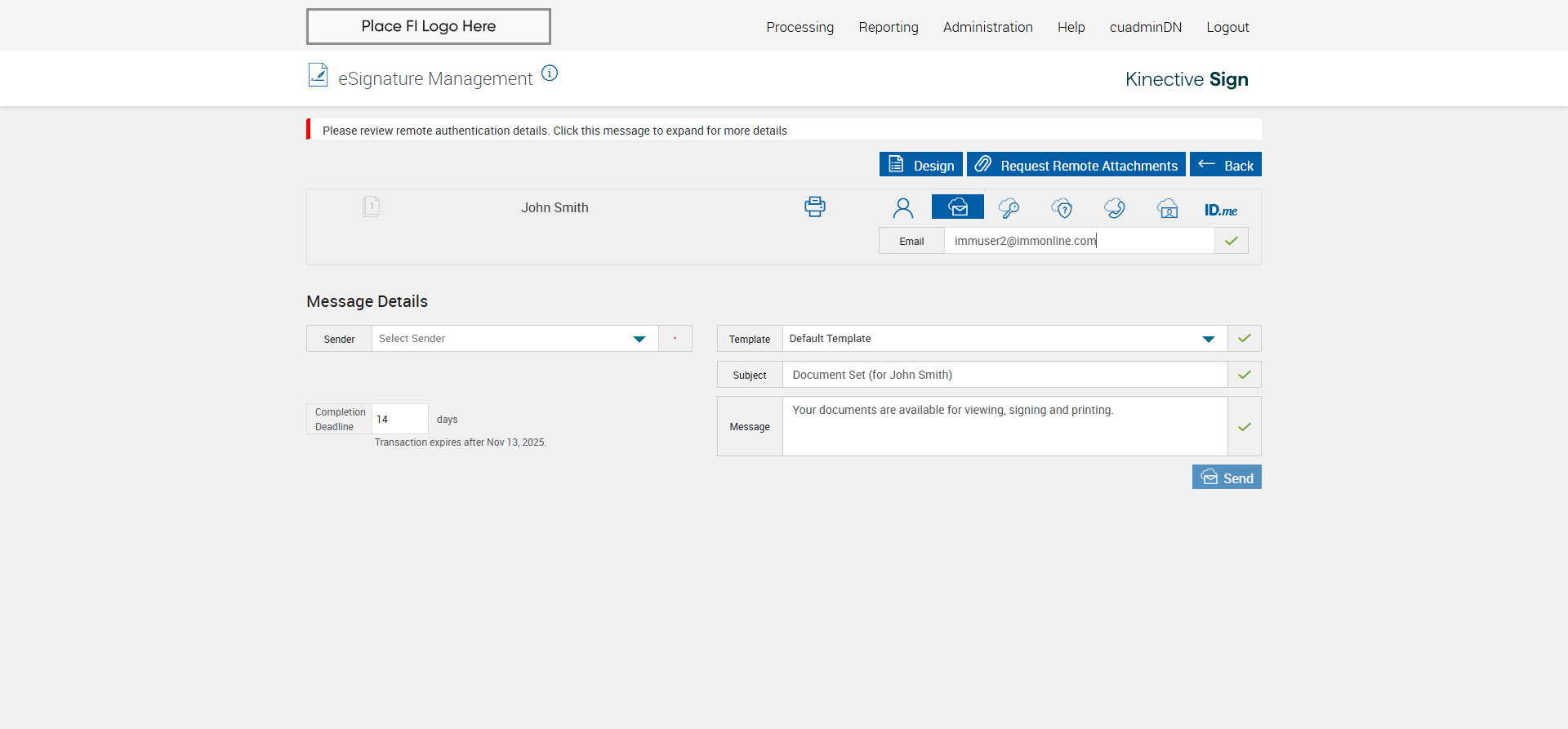Screen dimensions: 1568x729
Task: Select the in-person signer icon
Action: click(x=902, y=208)
